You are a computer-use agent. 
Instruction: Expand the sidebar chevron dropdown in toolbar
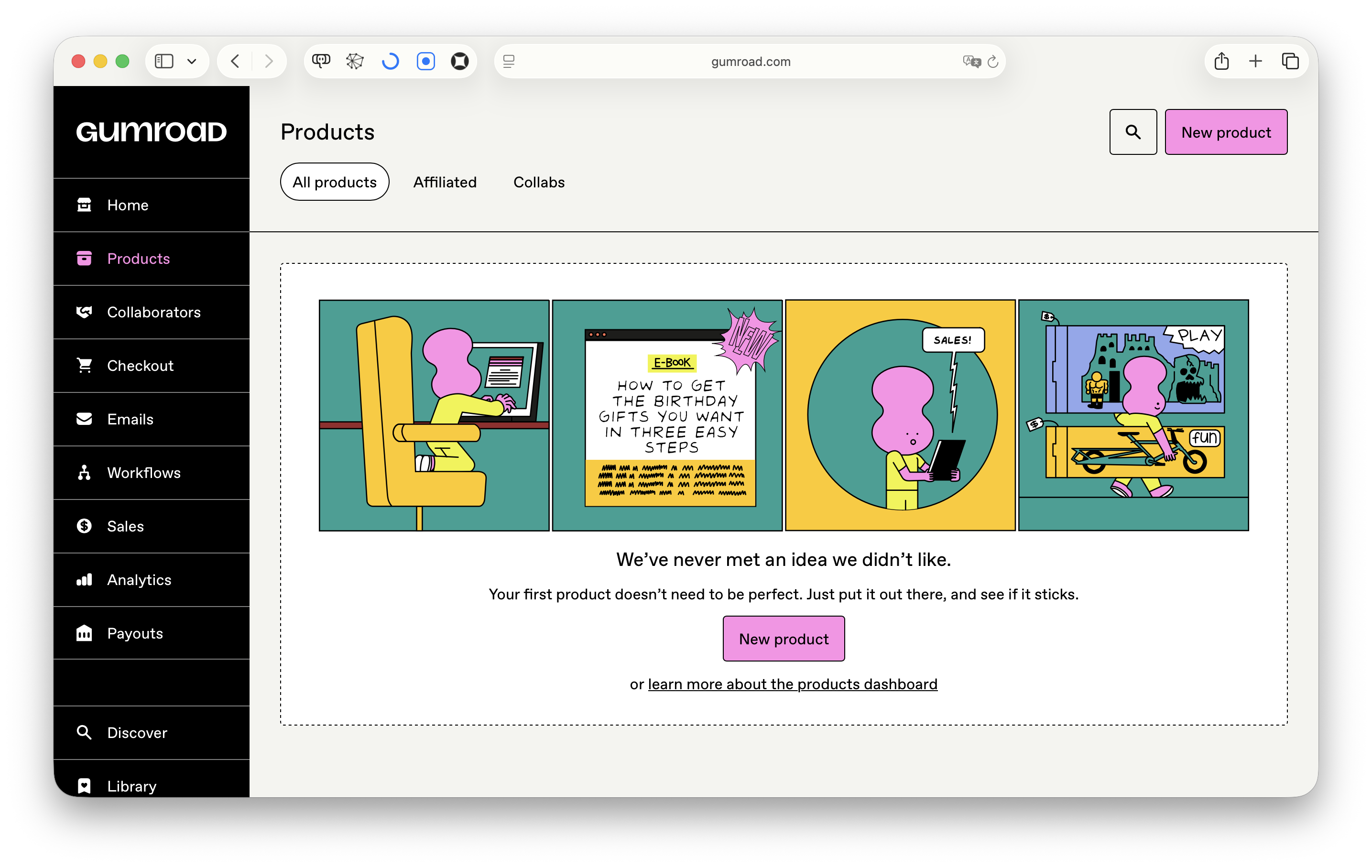[192, 61]
